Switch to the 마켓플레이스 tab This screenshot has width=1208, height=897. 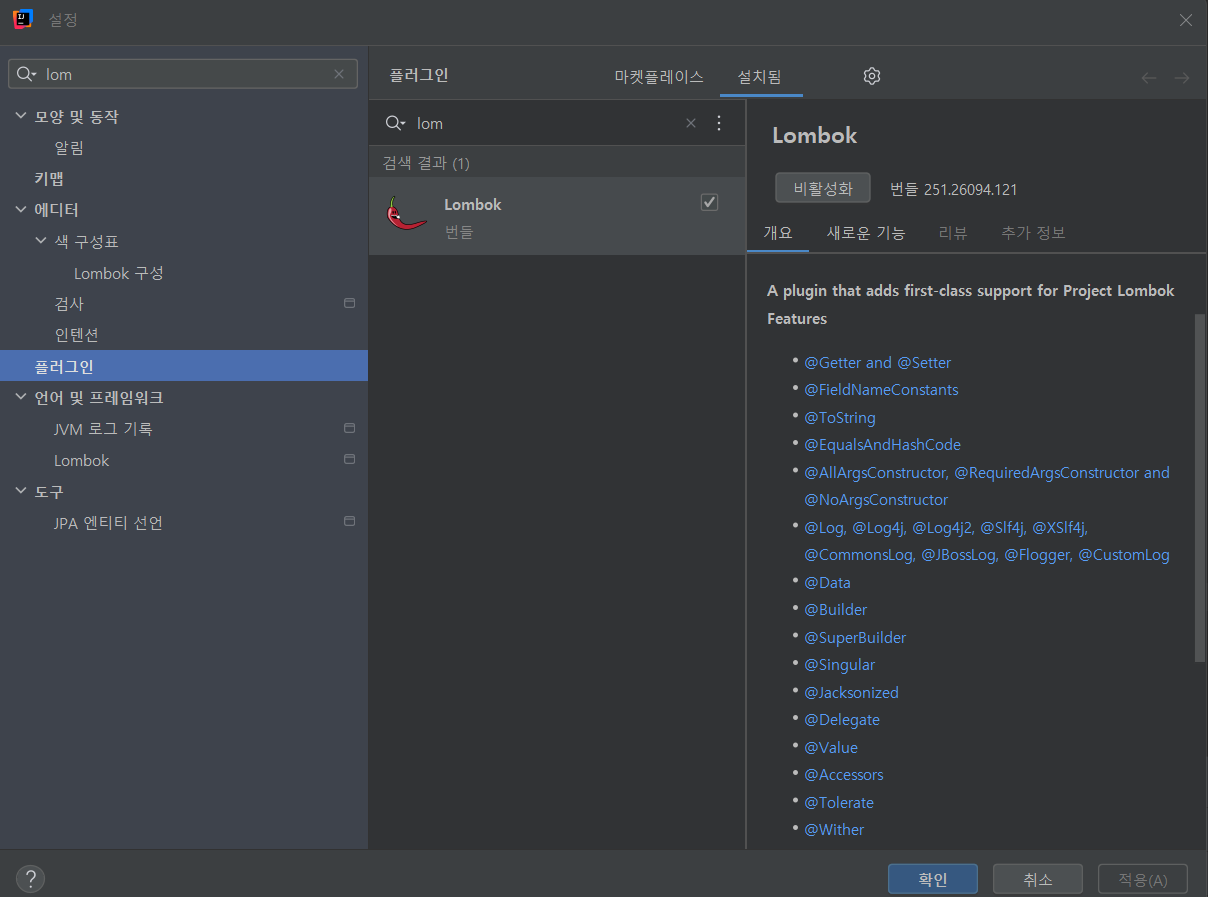pyautogui.click(x=659, y=77)
